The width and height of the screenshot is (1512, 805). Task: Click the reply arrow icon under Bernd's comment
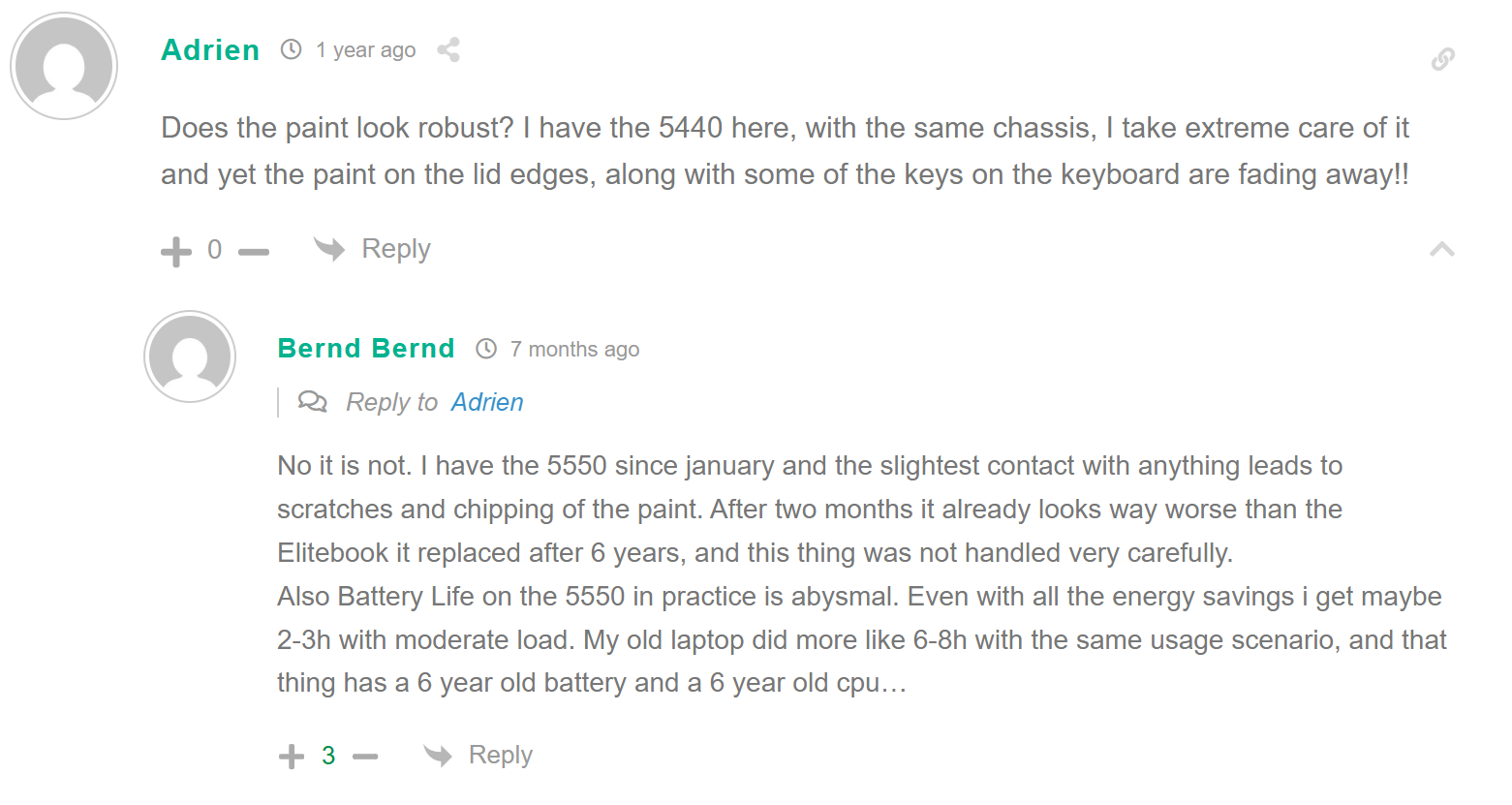point(438,755)
